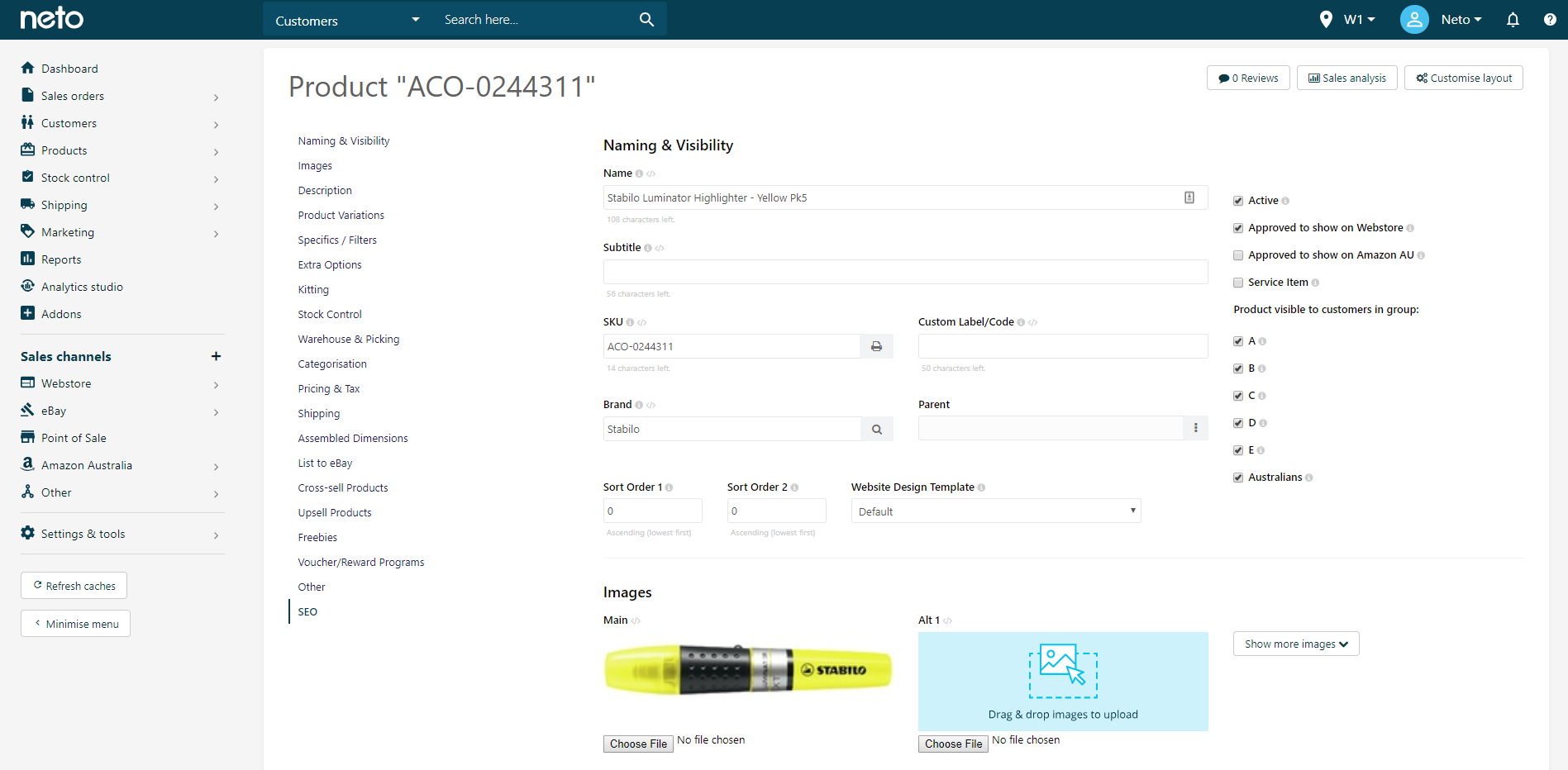Click the Brand search magnifier icon

pyautogui.click(x=876, y=429)
